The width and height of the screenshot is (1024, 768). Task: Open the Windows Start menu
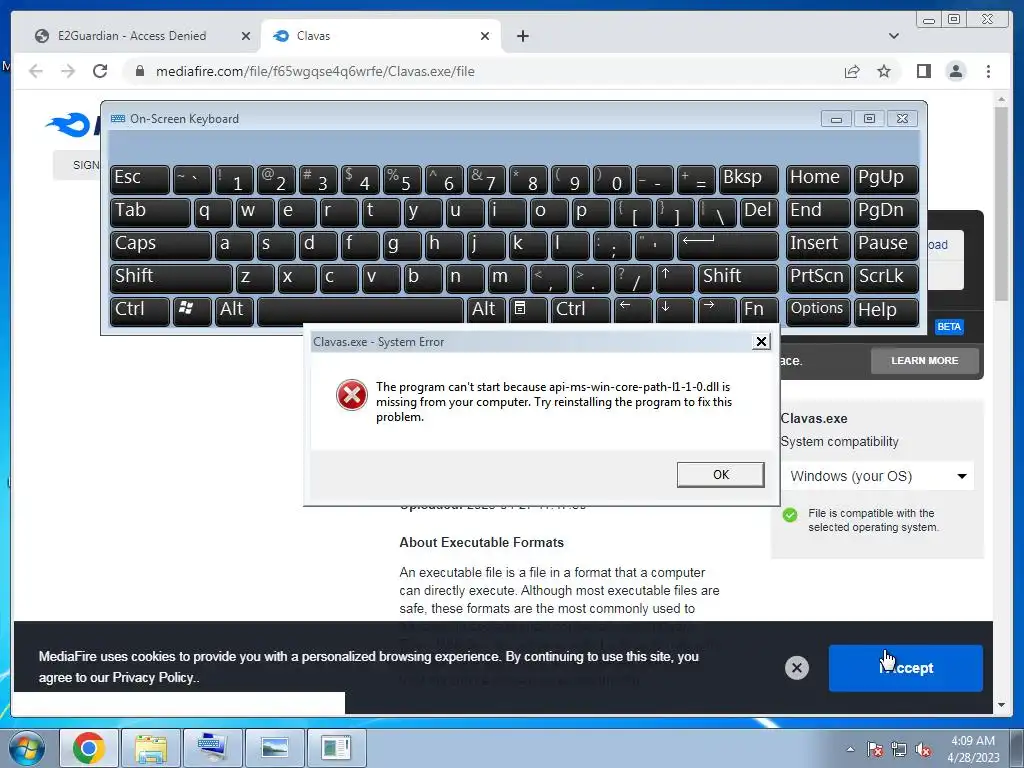[25, 748]
